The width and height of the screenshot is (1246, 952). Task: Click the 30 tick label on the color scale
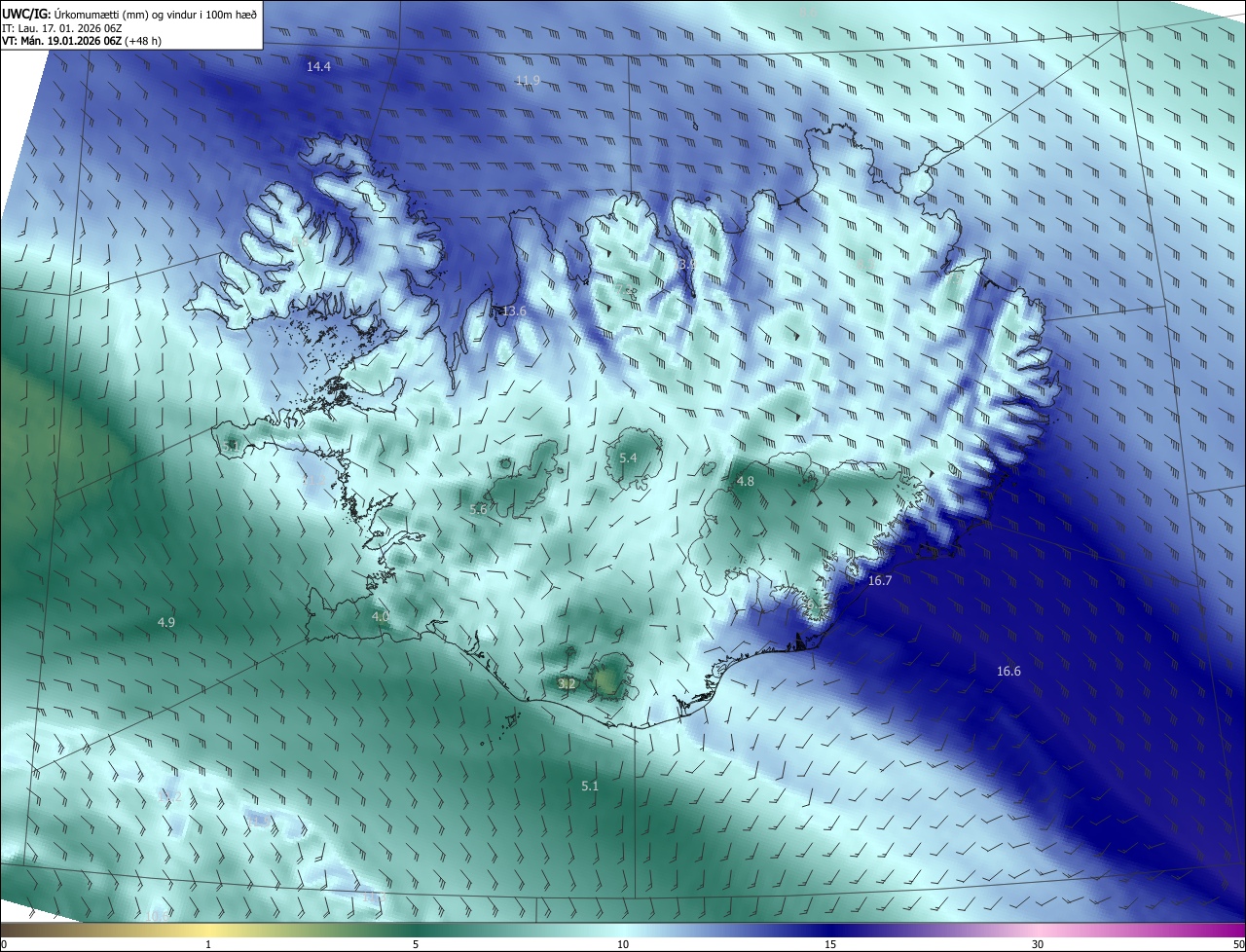tap(1038, 944)
